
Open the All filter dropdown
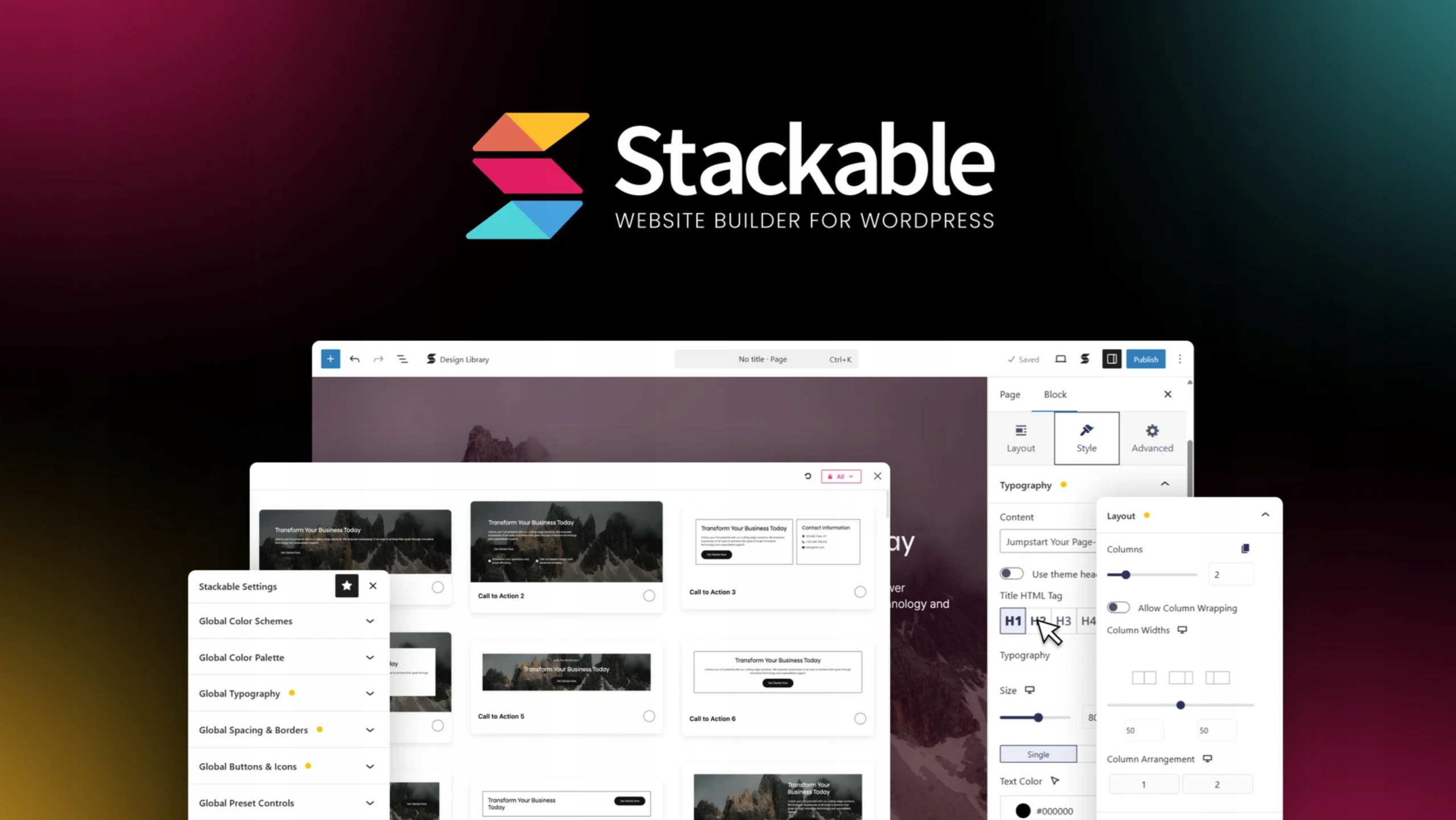841,476
